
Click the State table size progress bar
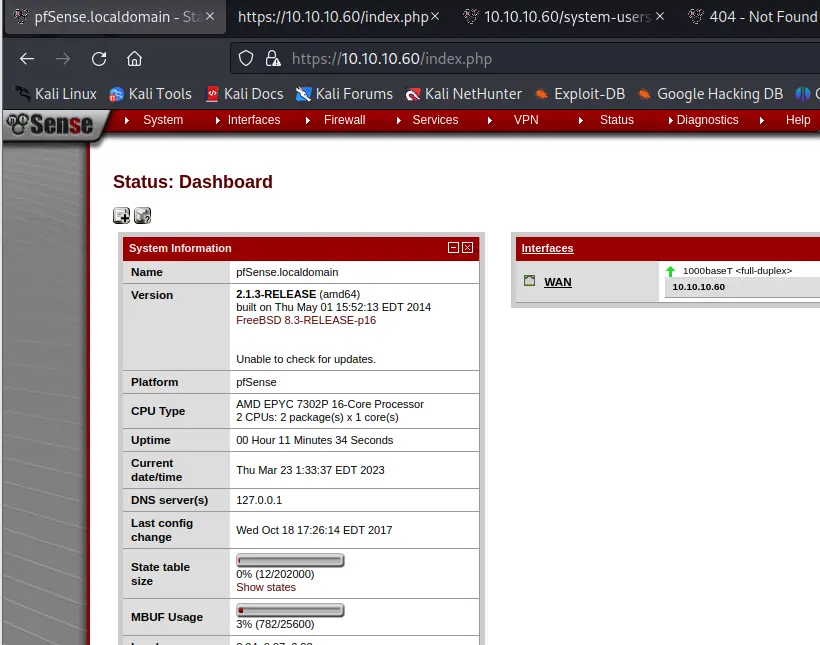[290, 560]
